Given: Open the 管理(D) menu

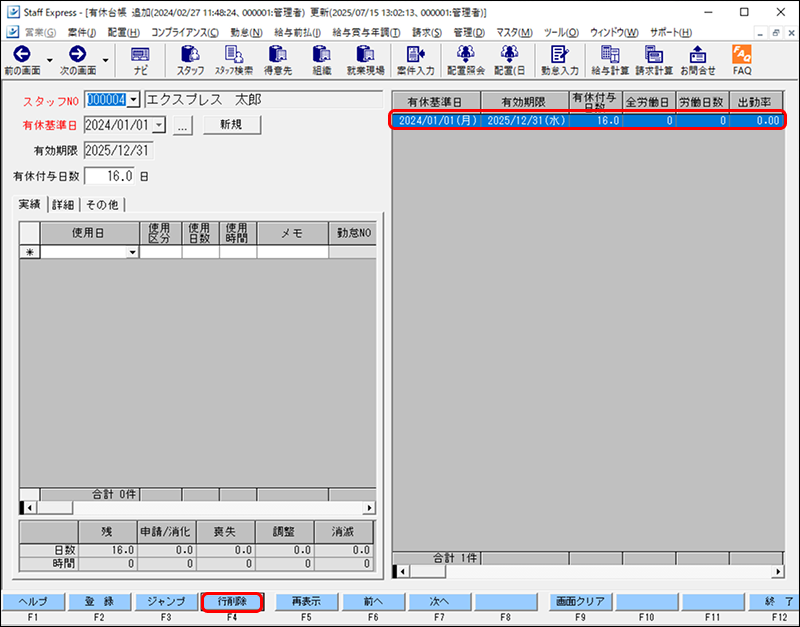Looking at the screenshot, I should tap(469, 32).
